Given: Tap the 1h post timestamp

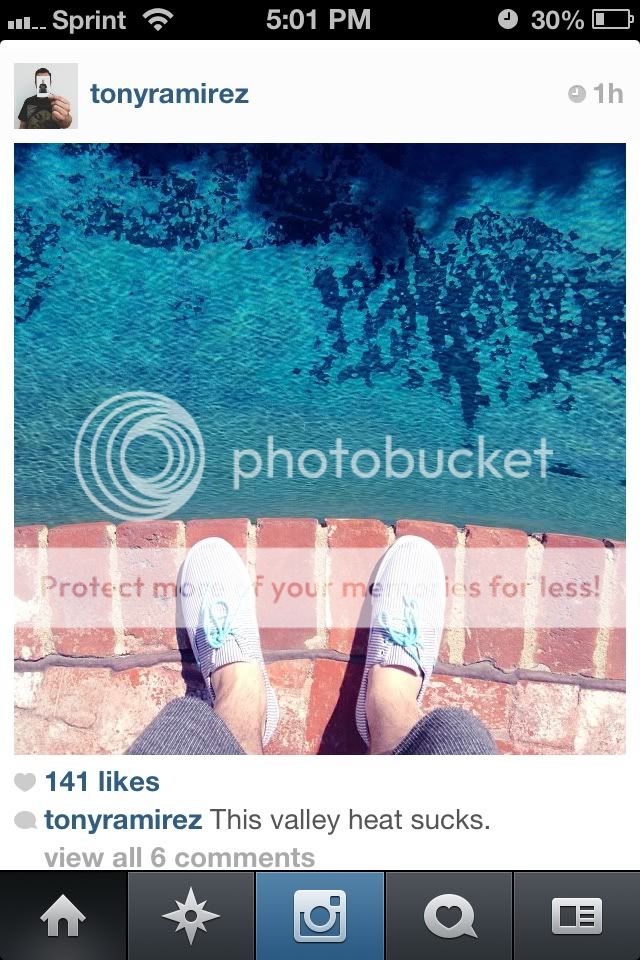Looking at the screenshot, I should coord(608,94).
